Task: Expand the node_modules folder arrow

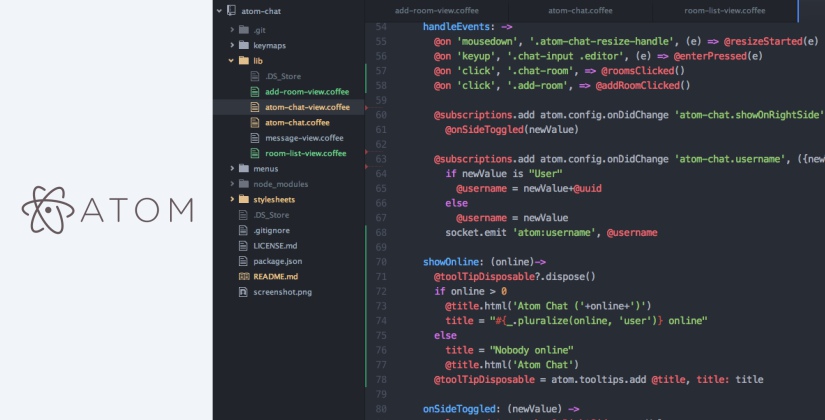Action: tap(232, 184)
